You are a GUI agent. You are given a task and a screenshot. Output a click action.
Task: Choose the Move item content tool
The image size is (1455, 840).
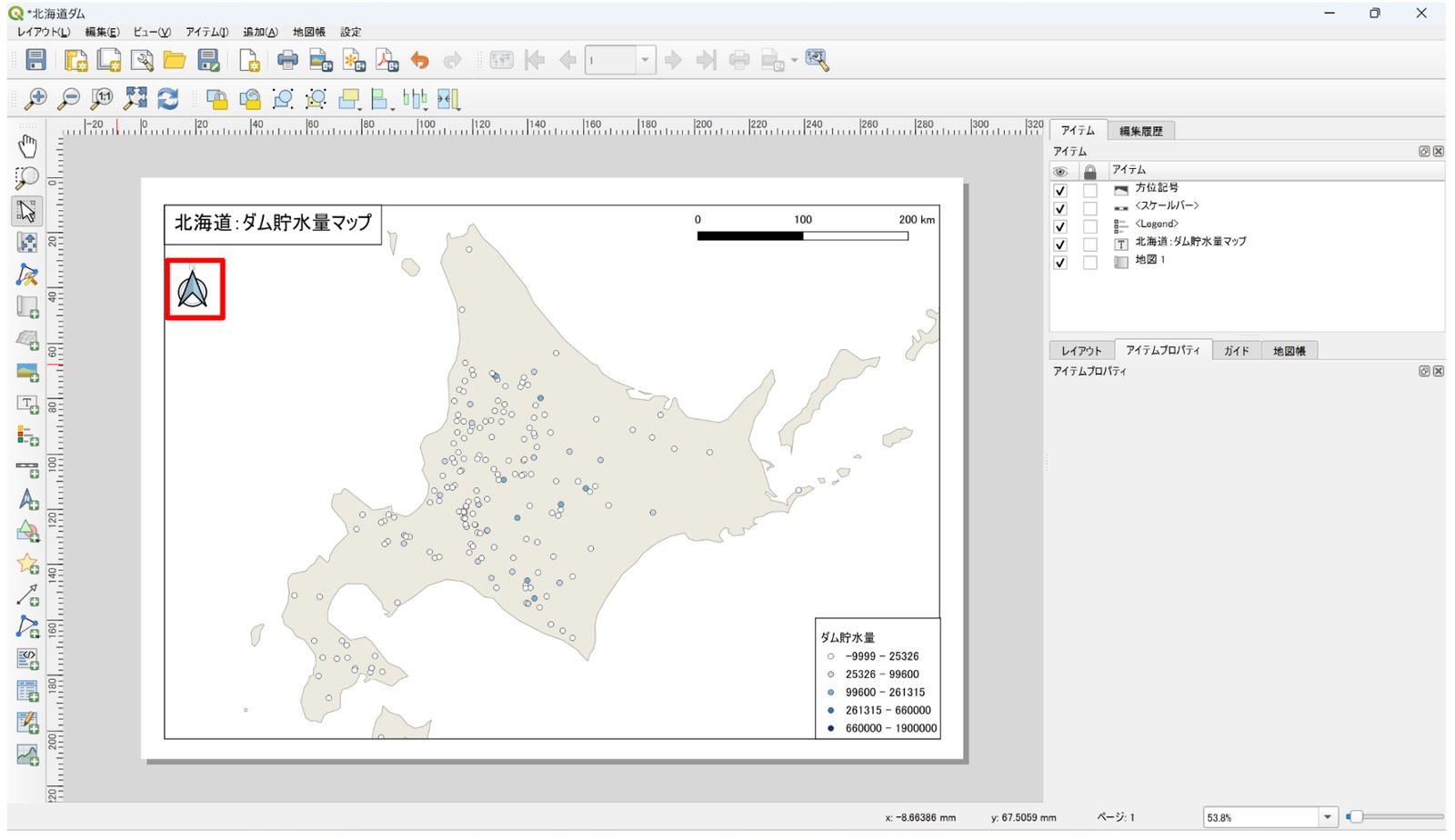(27, 242)
